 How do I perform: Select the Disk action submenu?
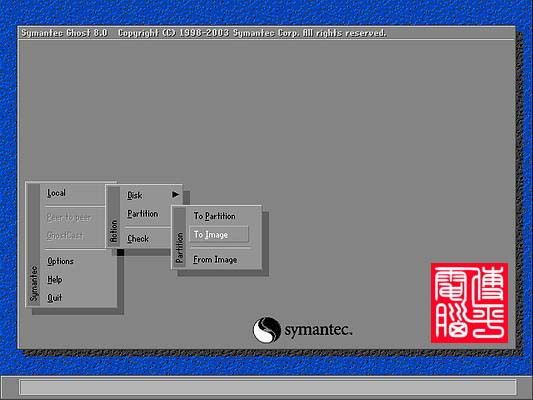pyautogui.click(x=135, y=195)
